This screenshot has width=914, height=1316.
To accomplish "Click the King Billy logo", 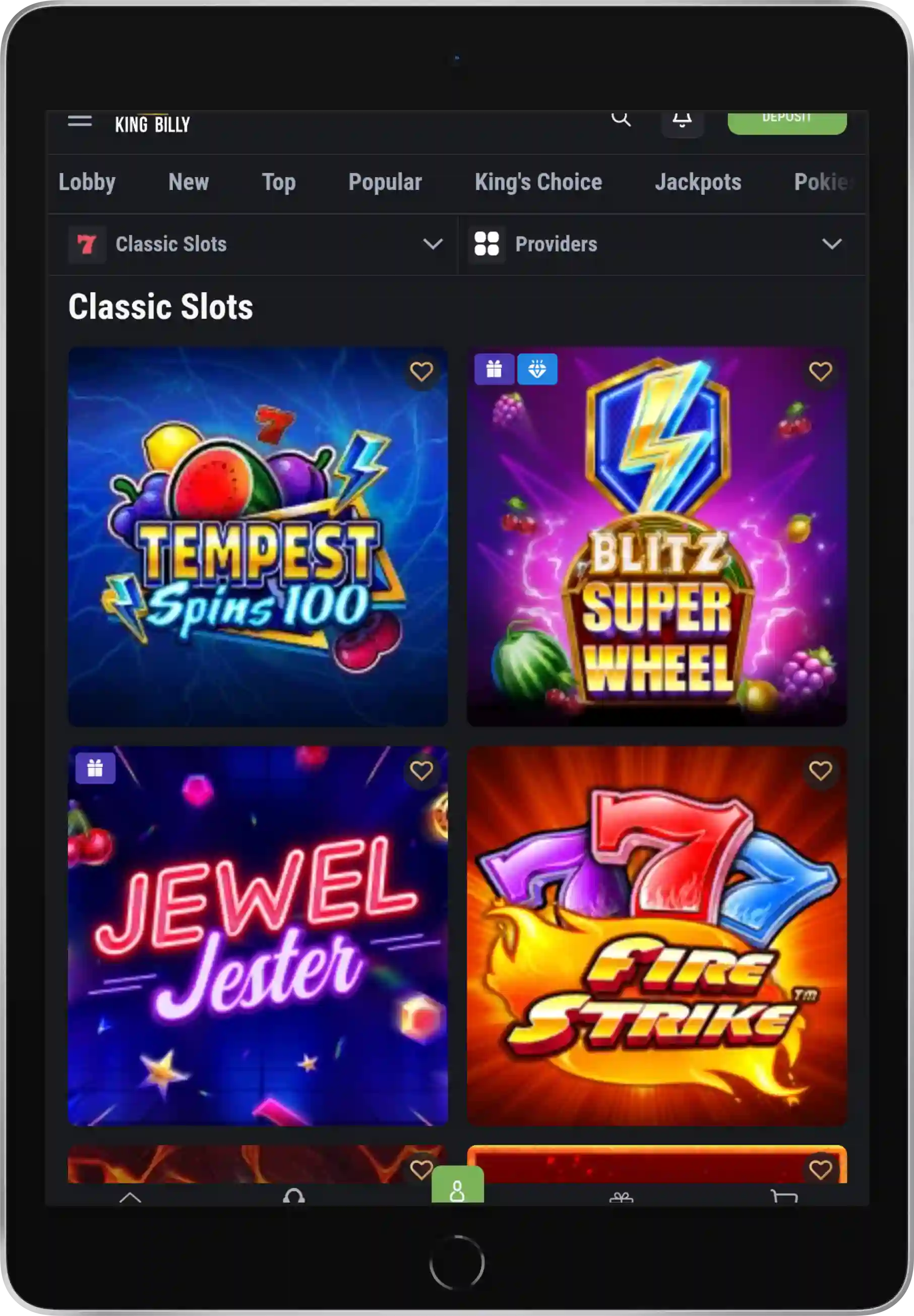I will pyautogui.click(x=152, y=124).
